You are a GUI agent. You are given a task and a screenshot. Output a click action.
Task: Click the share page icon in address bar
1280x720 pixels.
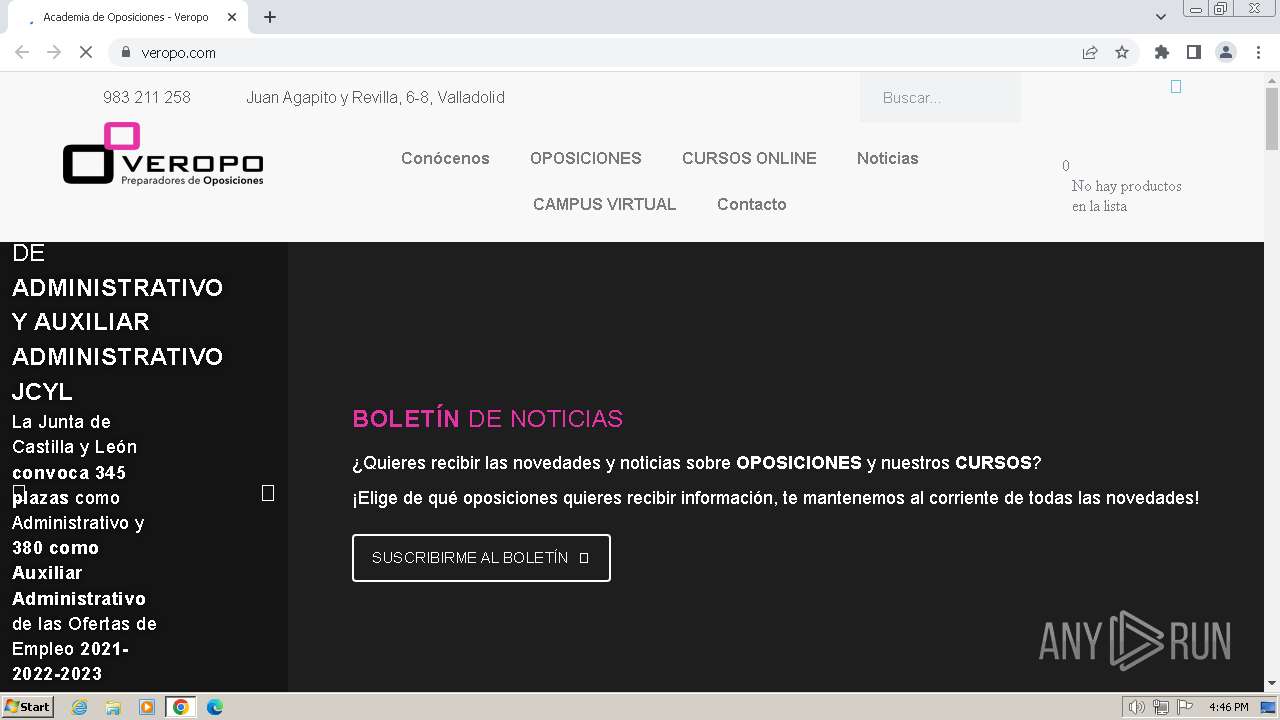pyautogui.click(x=1090, y=52)
